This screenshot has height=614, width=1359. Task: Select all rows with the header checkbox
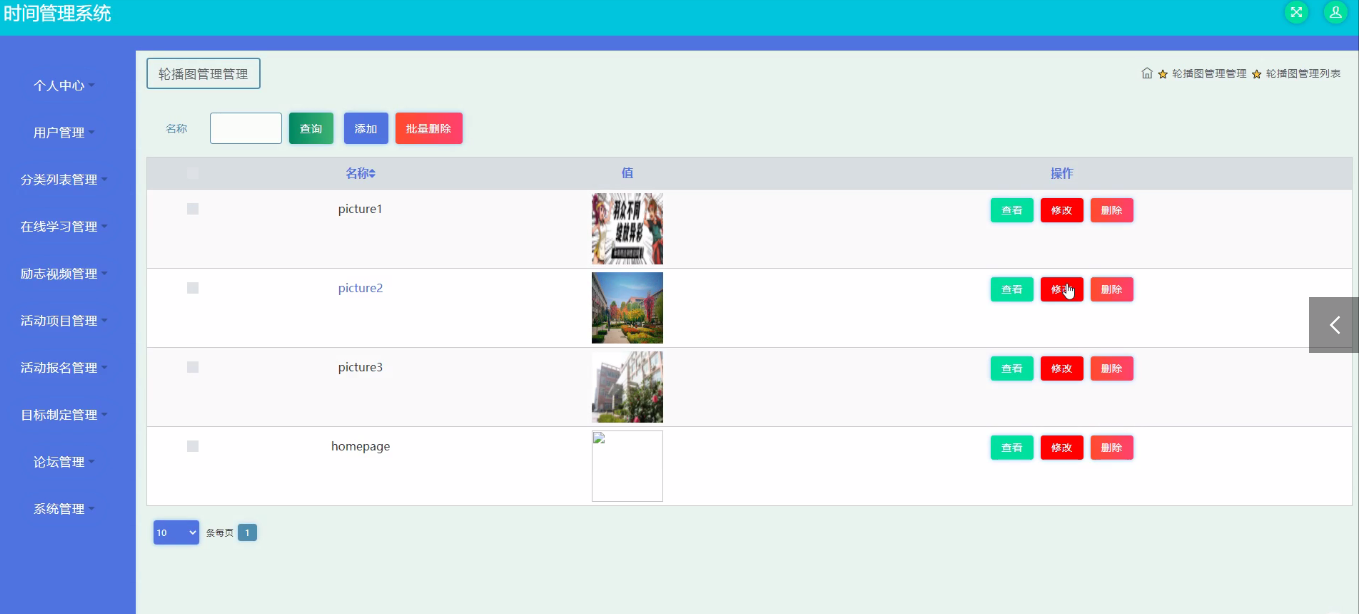pos(193,174)
